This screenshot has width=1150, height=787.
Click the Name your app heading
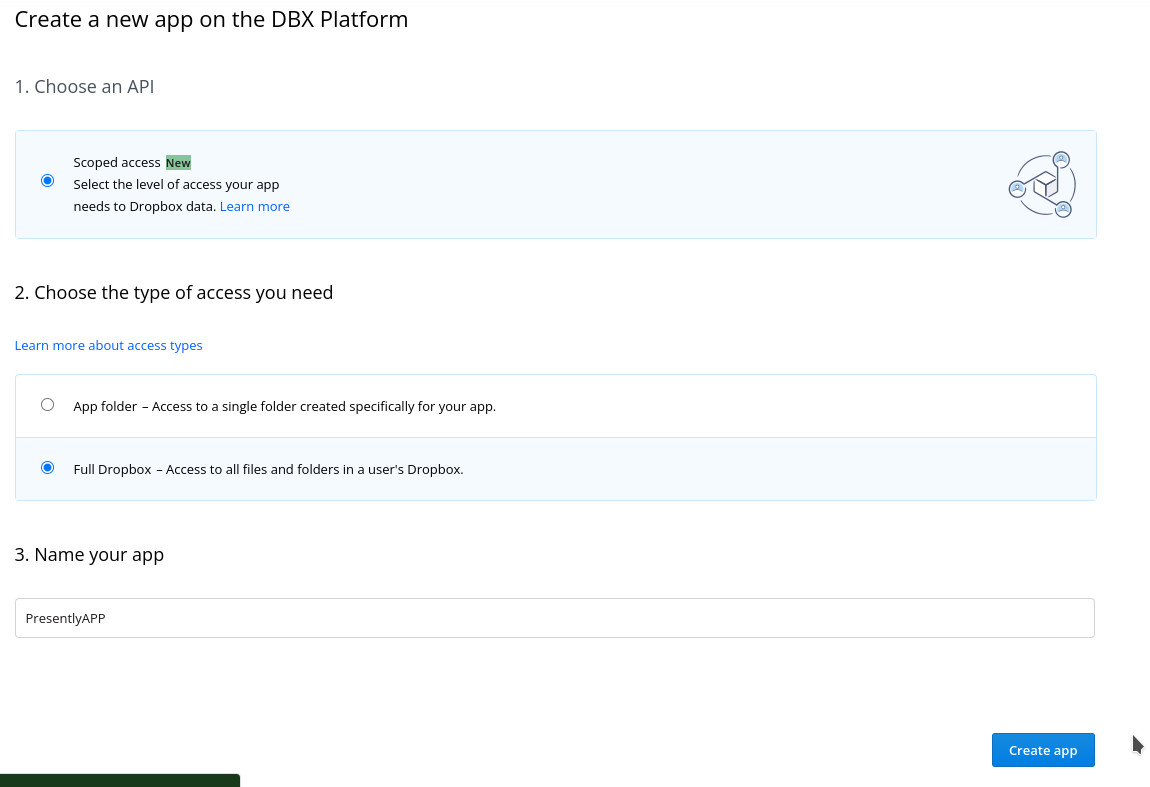[88, 554]
